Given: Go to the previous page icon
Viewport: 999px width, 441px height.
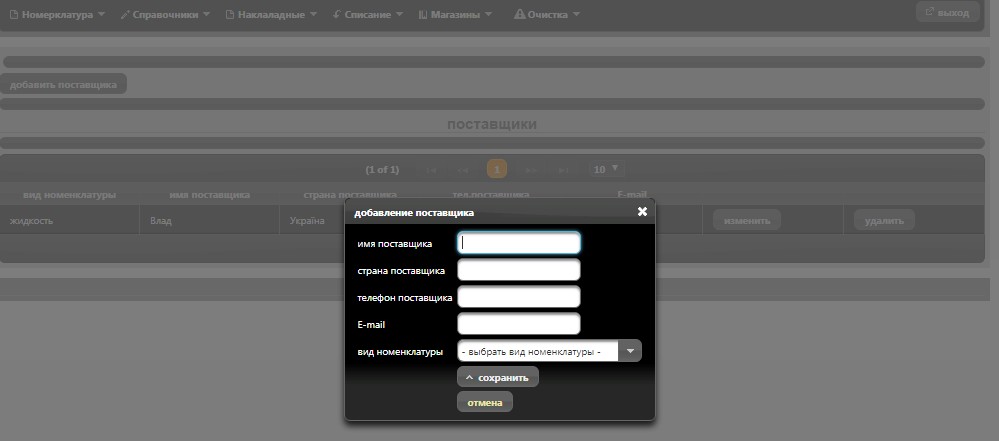Looking at the screenshot, I should [x=463, y=170].
